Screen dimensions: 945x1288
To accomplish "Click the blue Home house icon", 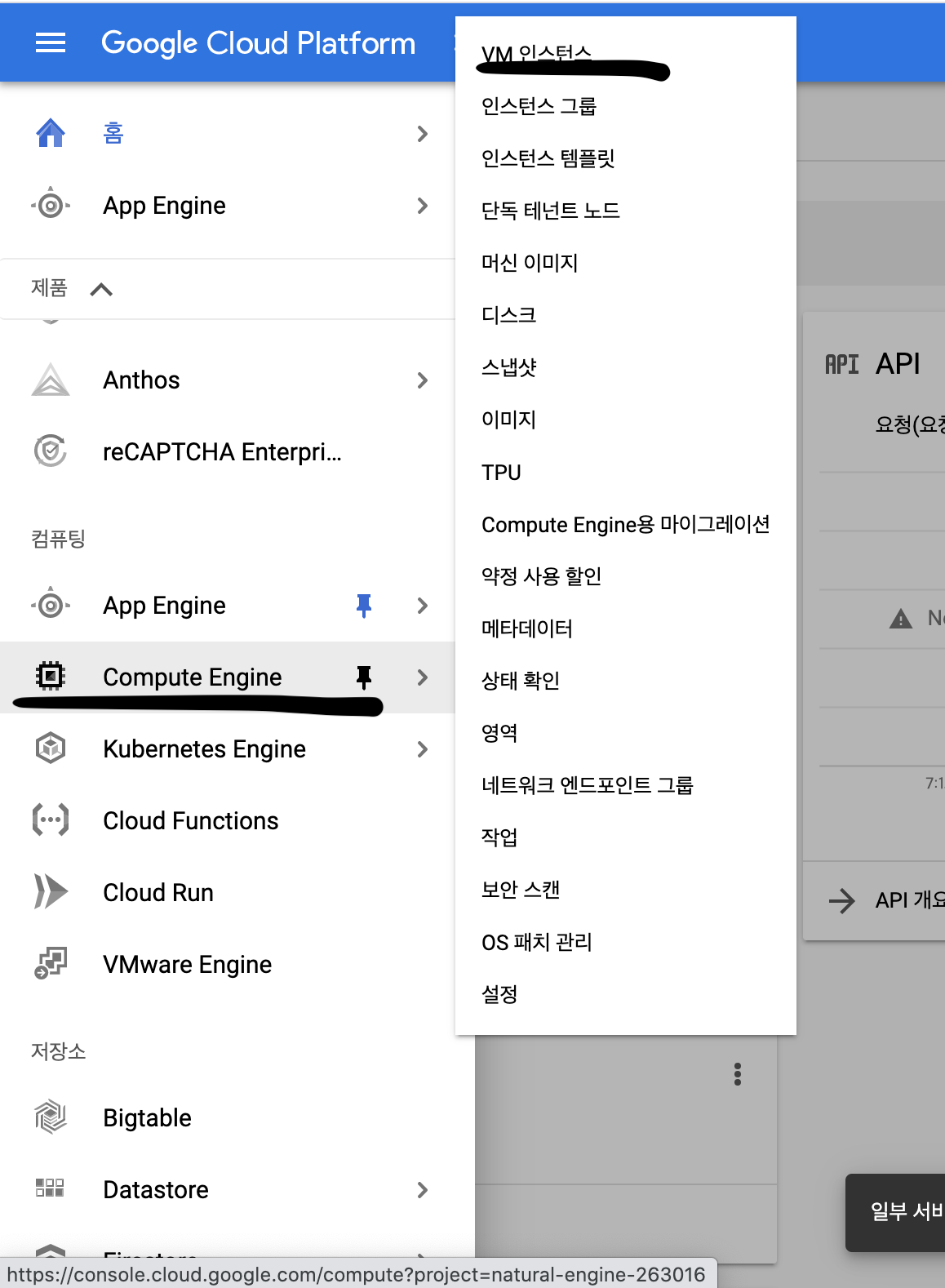I will tap(51, 133).
